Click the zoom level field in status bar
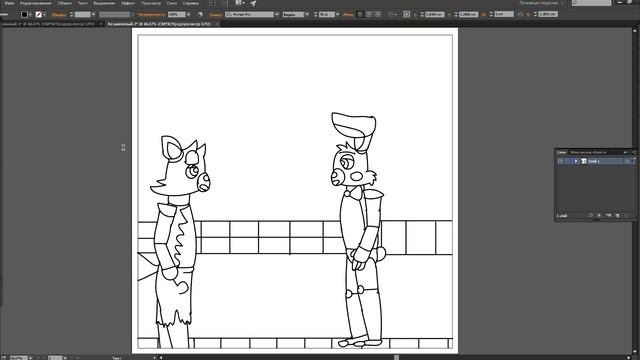The width and height of the screenshot is (640, 360). [x=18, y=358]
